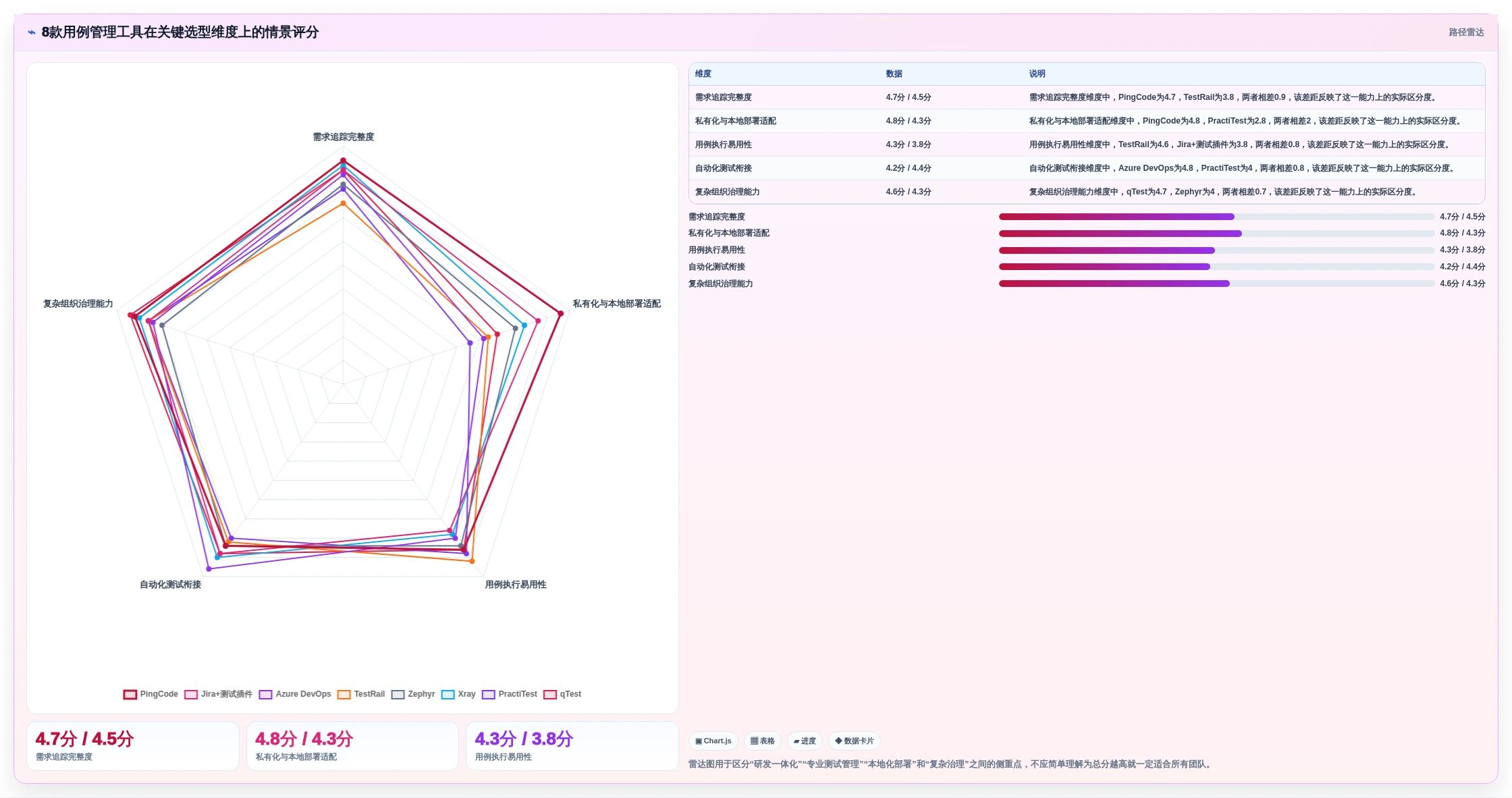Click the 复杂组织治理能力 progress bar
Image resolution: width=1512 pixels, height=798 pixels.
point(1216,284)
